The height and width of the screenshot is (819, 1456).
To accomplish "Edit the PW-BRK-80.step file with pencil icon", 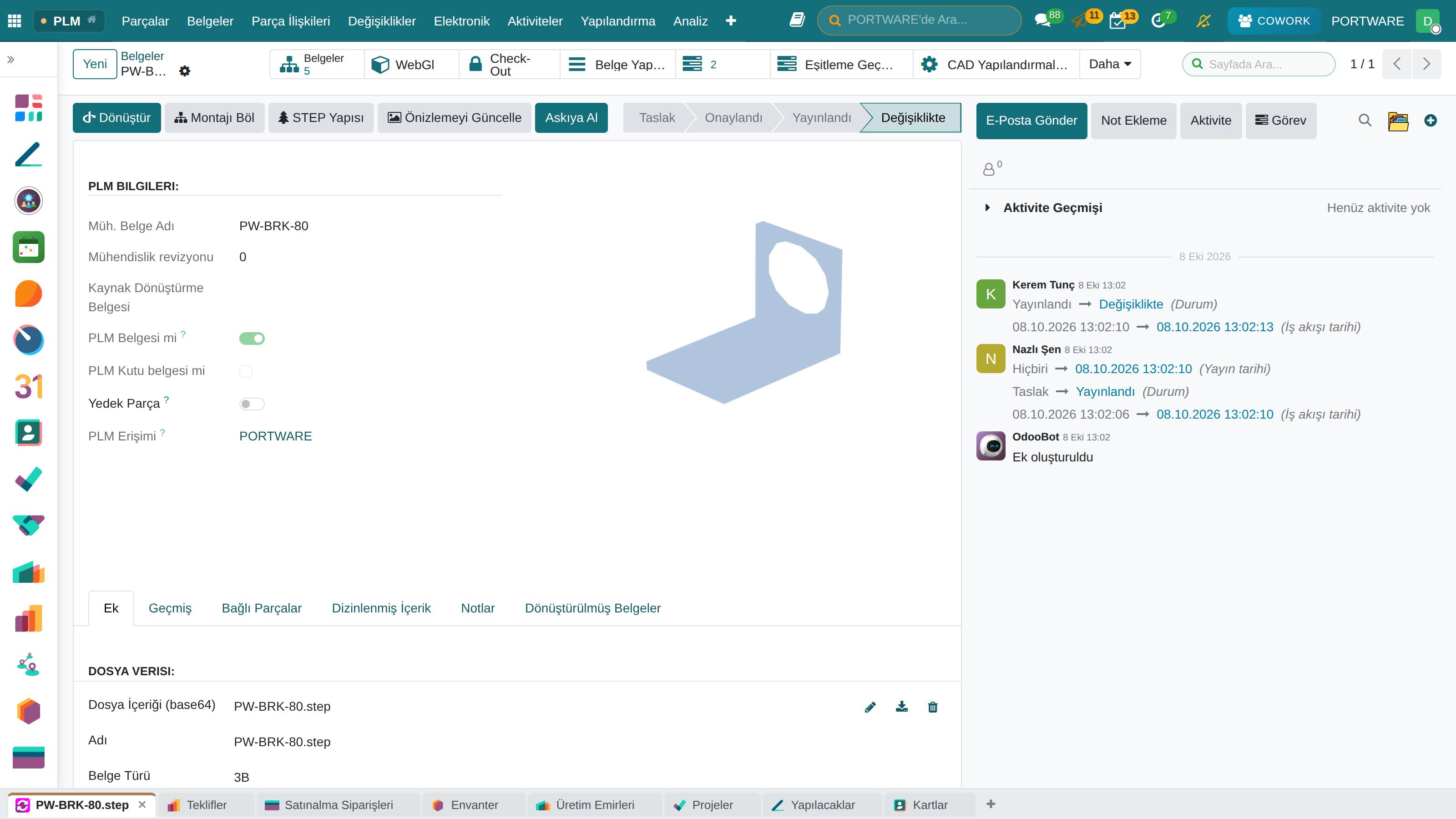I will 870,707.
